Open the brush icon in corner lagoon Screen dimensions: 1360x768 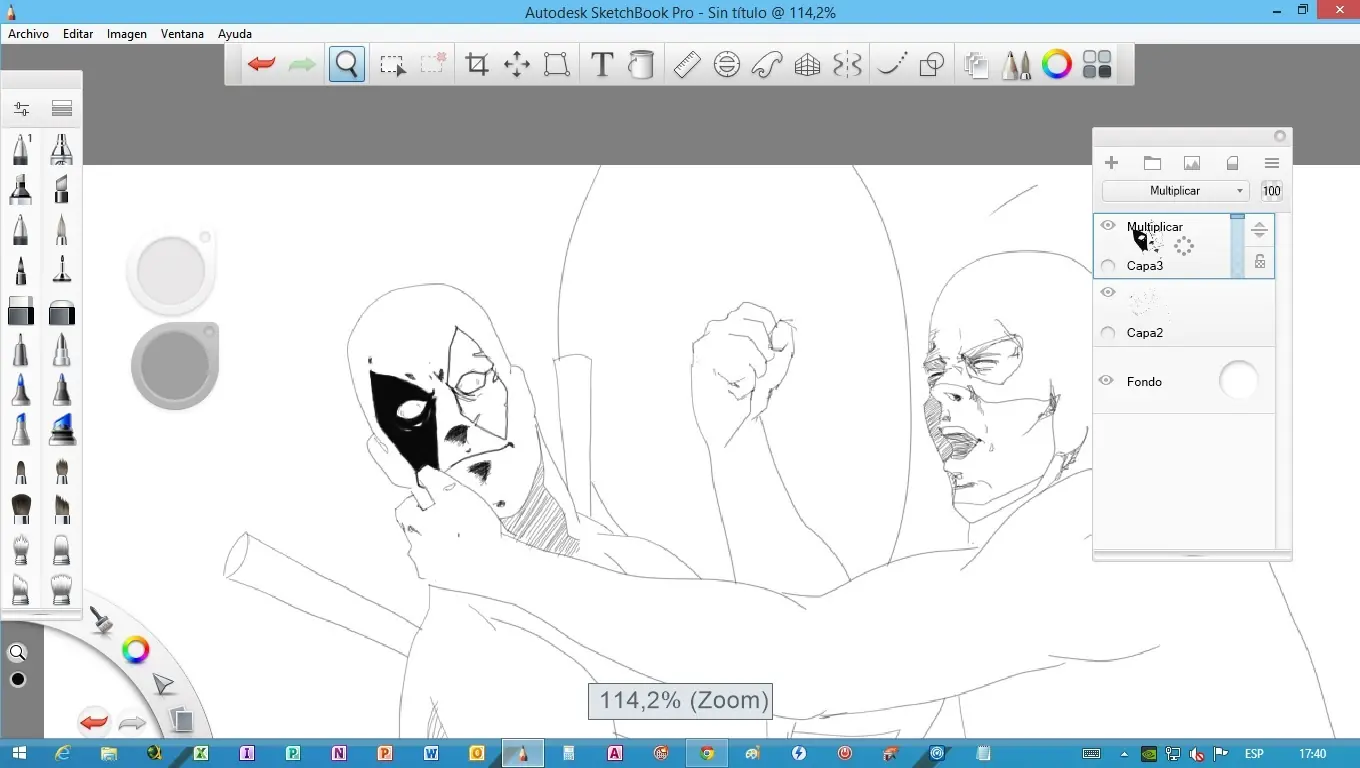click(101, 621)
